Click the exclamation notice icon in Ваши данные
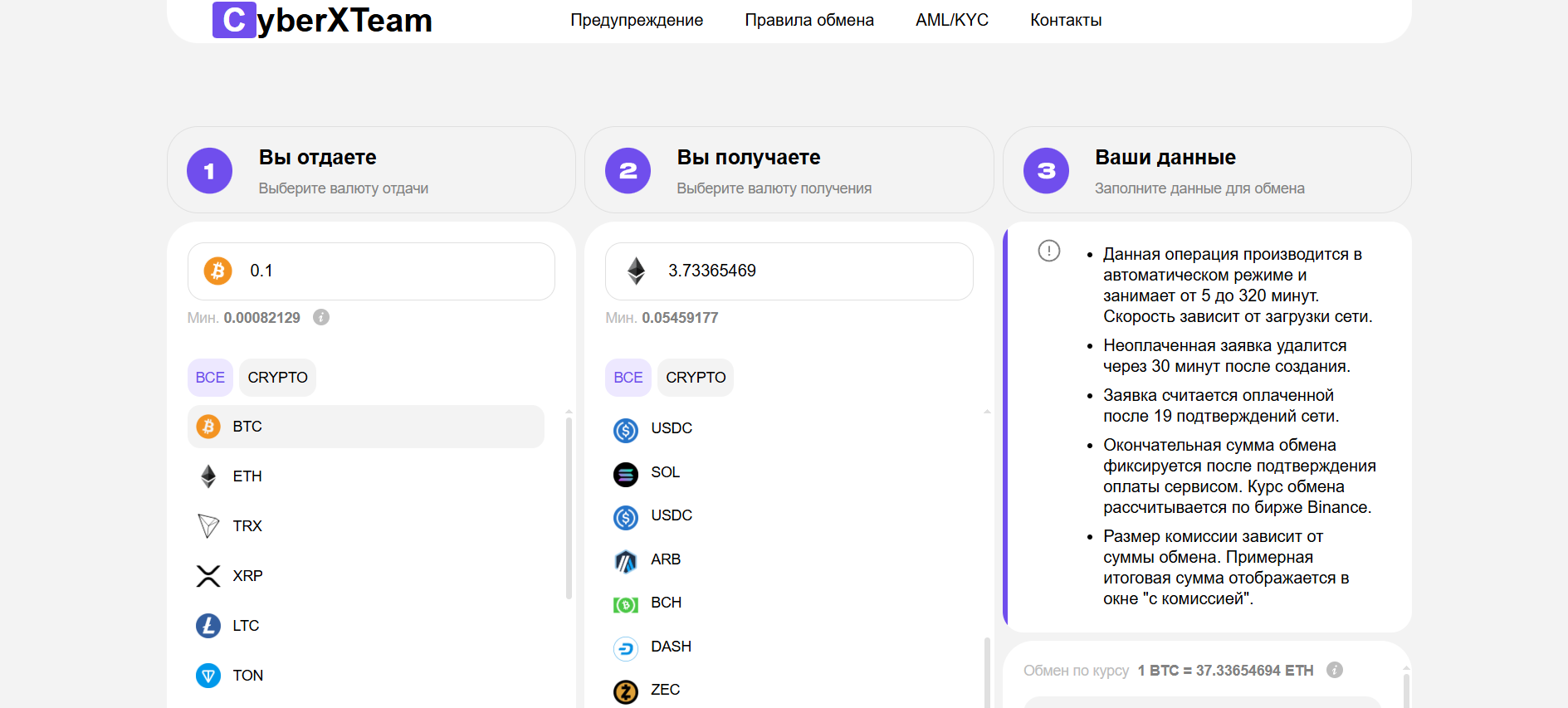 [x=1049, y=251]
